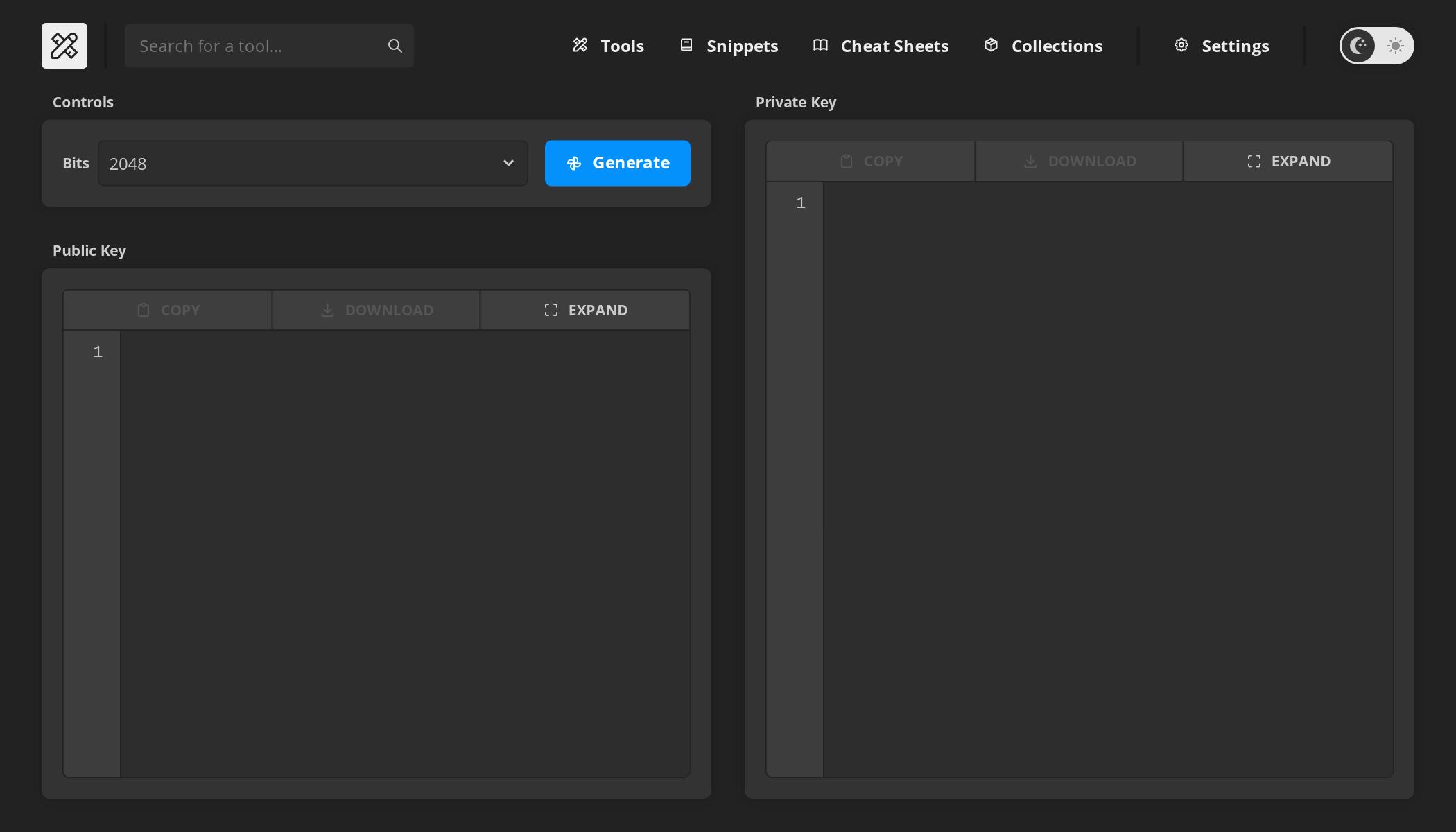
Task: Click the Snippets icon in navigation
Action: pos(686,45)
